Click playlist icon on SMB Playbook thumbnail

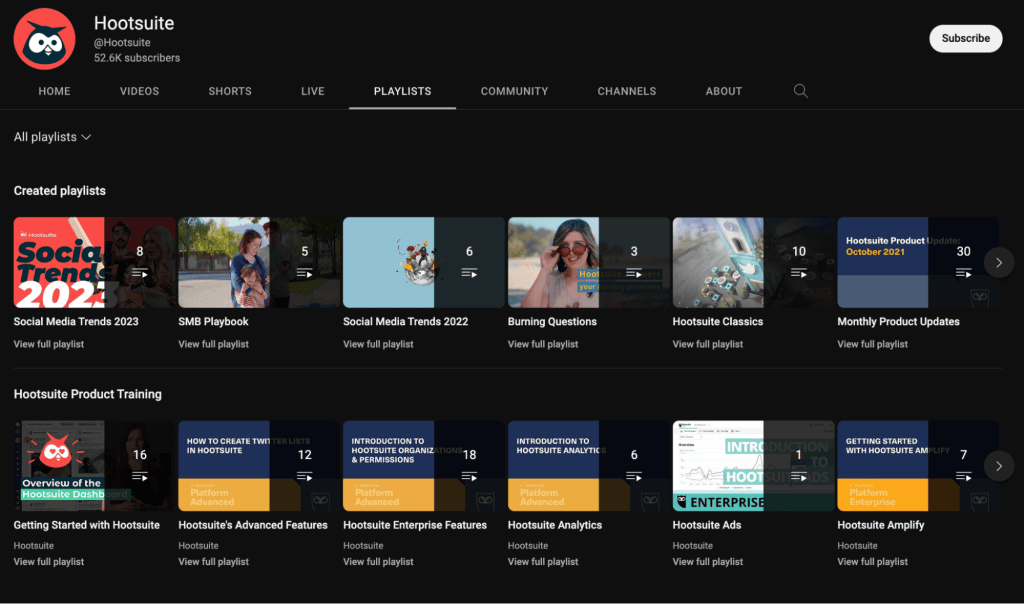tap(304, 273)
